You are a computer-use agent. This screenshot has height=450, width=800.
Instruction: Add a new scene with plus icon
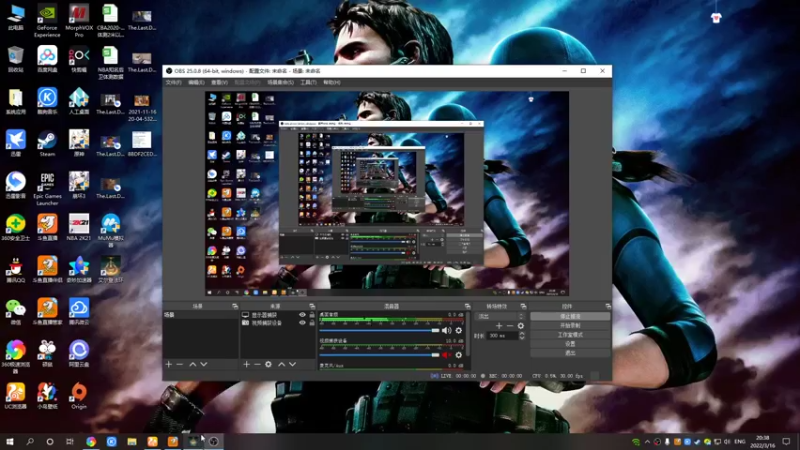point(169,364)
